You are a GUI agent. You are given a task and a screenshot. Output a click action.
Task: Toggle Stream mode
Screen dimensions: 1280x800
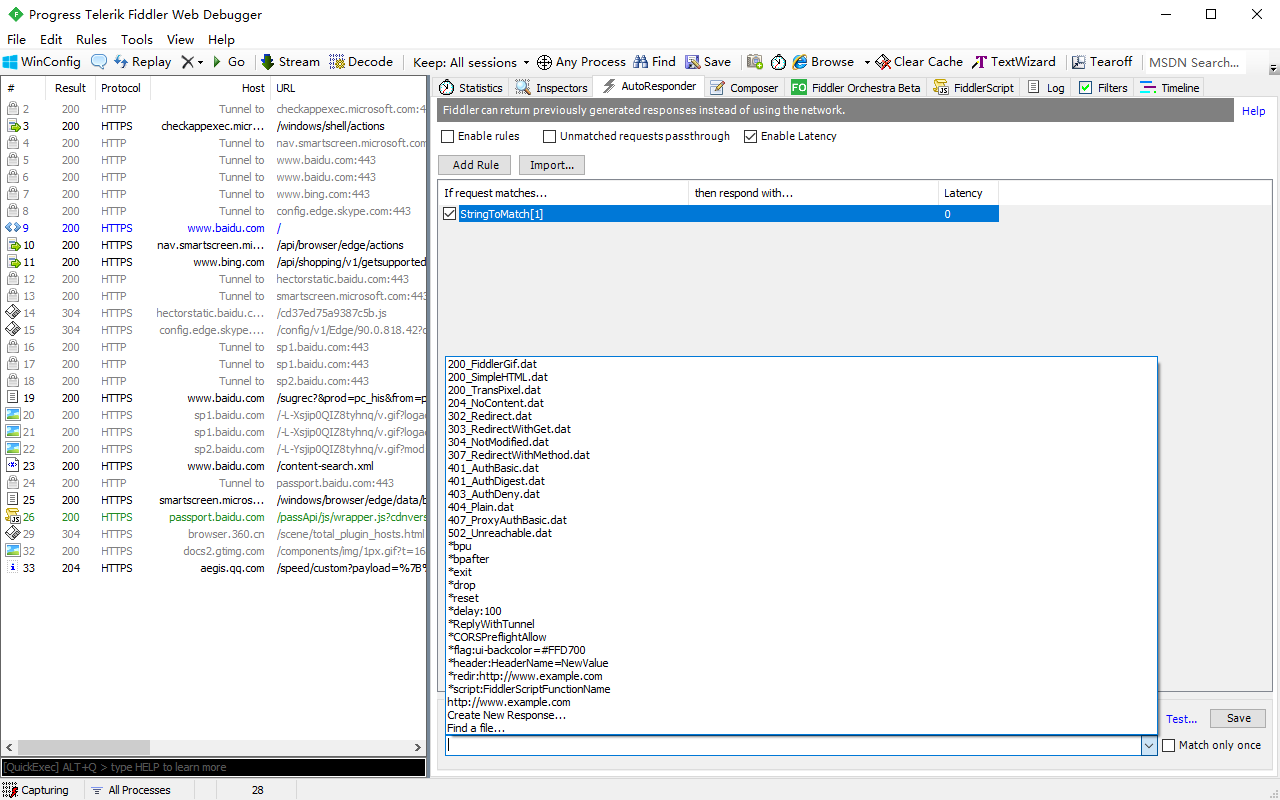[290, 62]
